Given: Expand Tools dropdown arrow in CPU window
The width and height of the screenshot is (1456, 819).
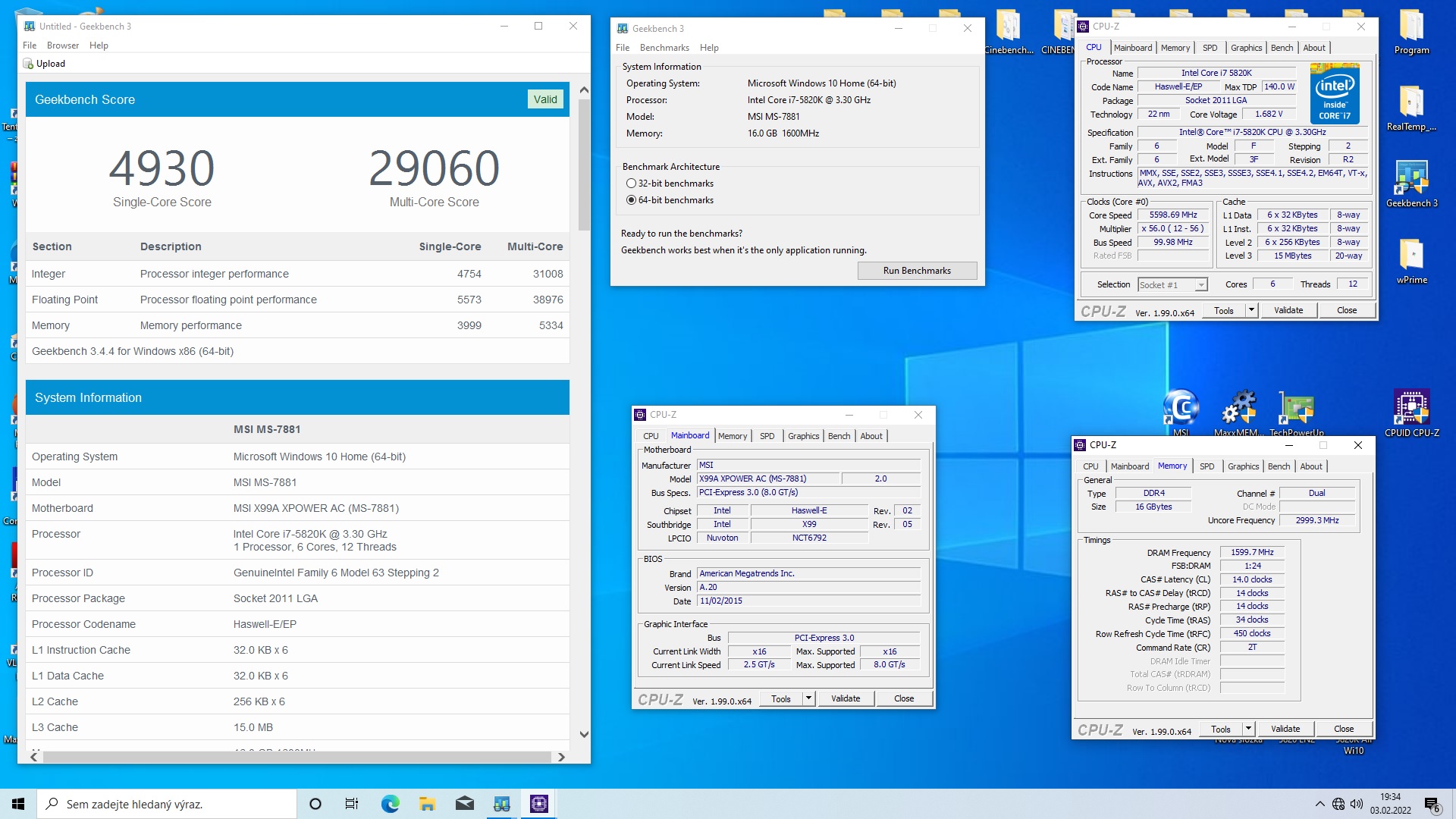Looking at the screenshot, I should click(1251, 310).
